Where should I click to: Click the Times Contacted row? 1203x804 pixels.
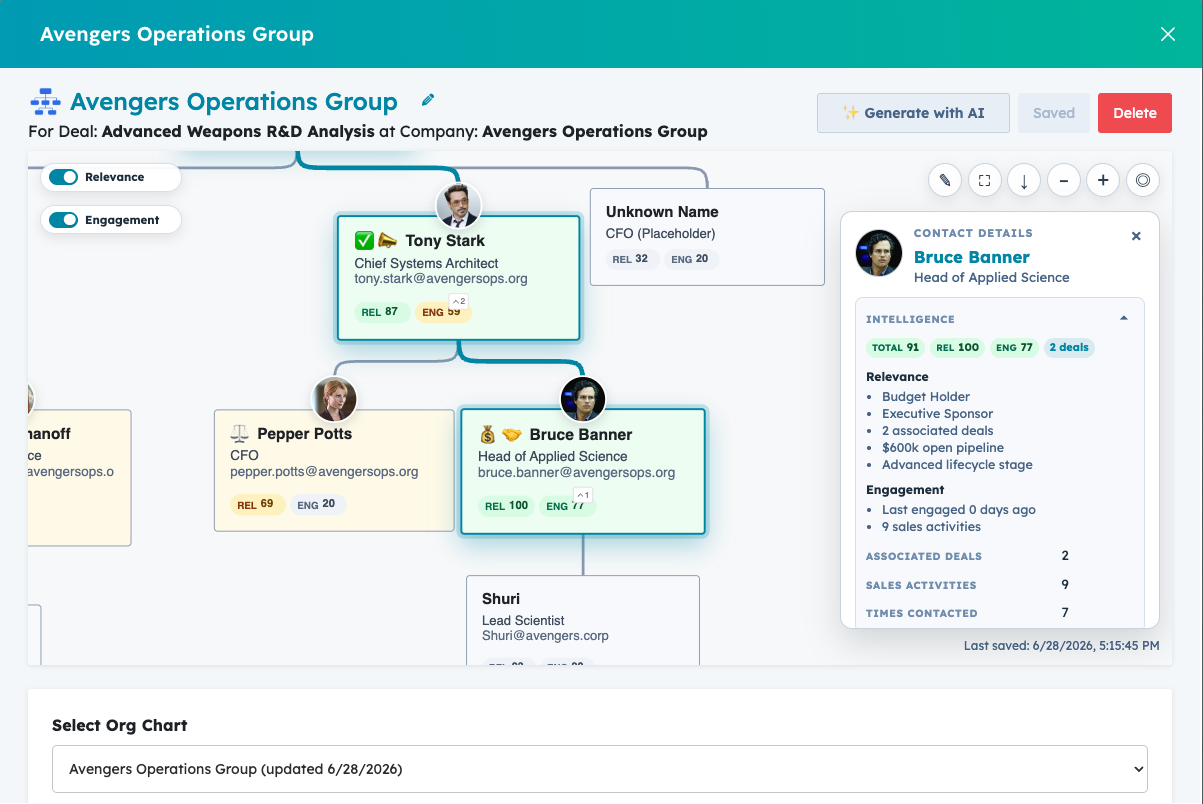(1000, 613)
